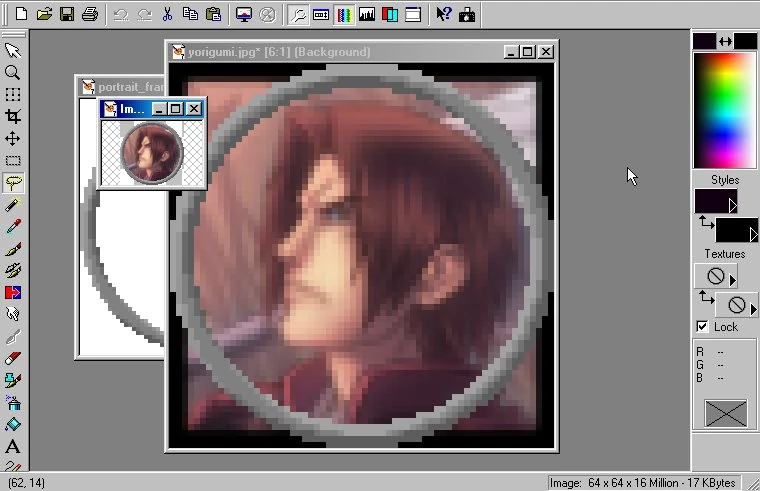Pick a hue from the rainbow color picker

(x=725, y=111)
